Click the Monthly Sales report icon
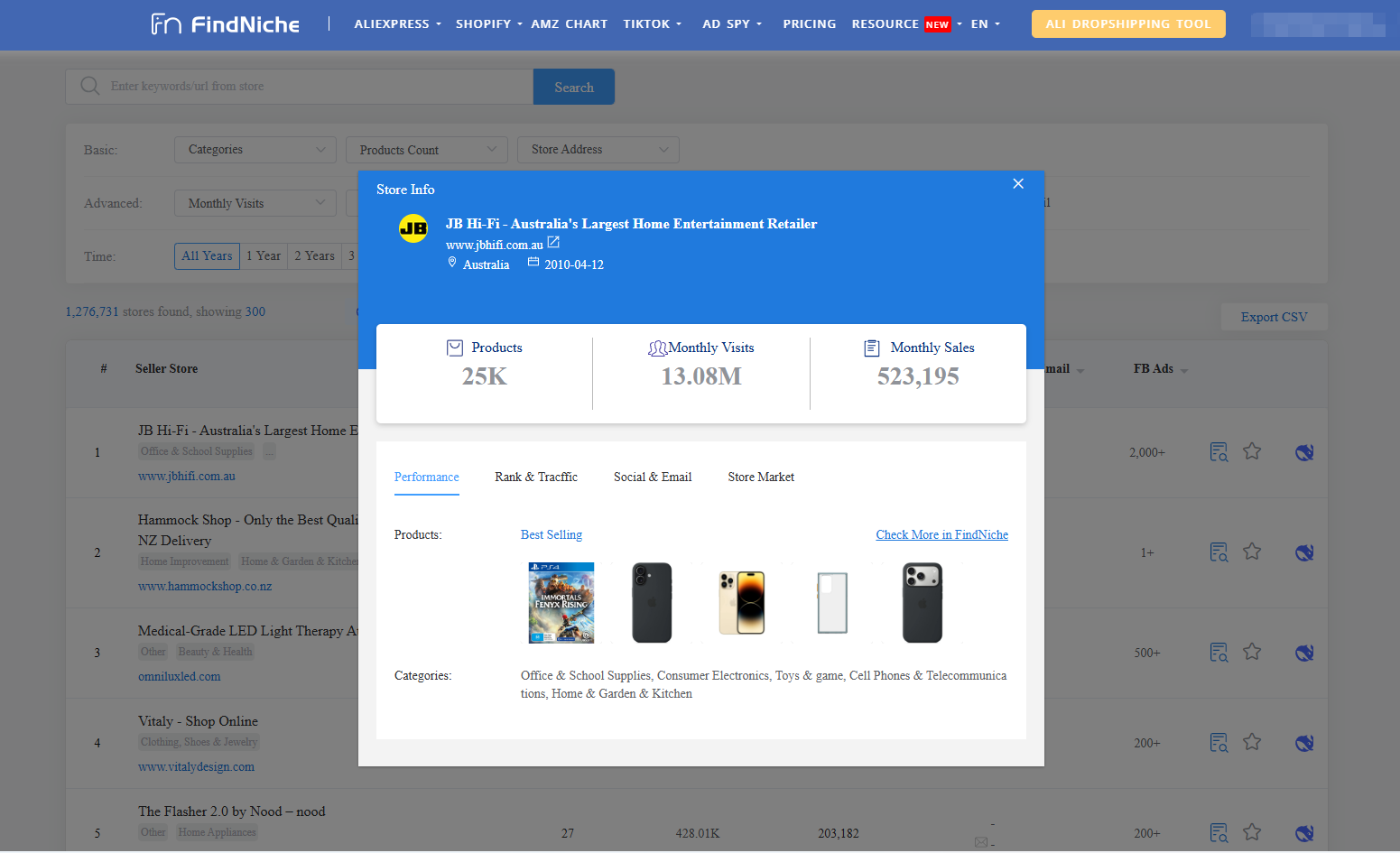The height and width of the screenshot is (853, 1400). 871,347
